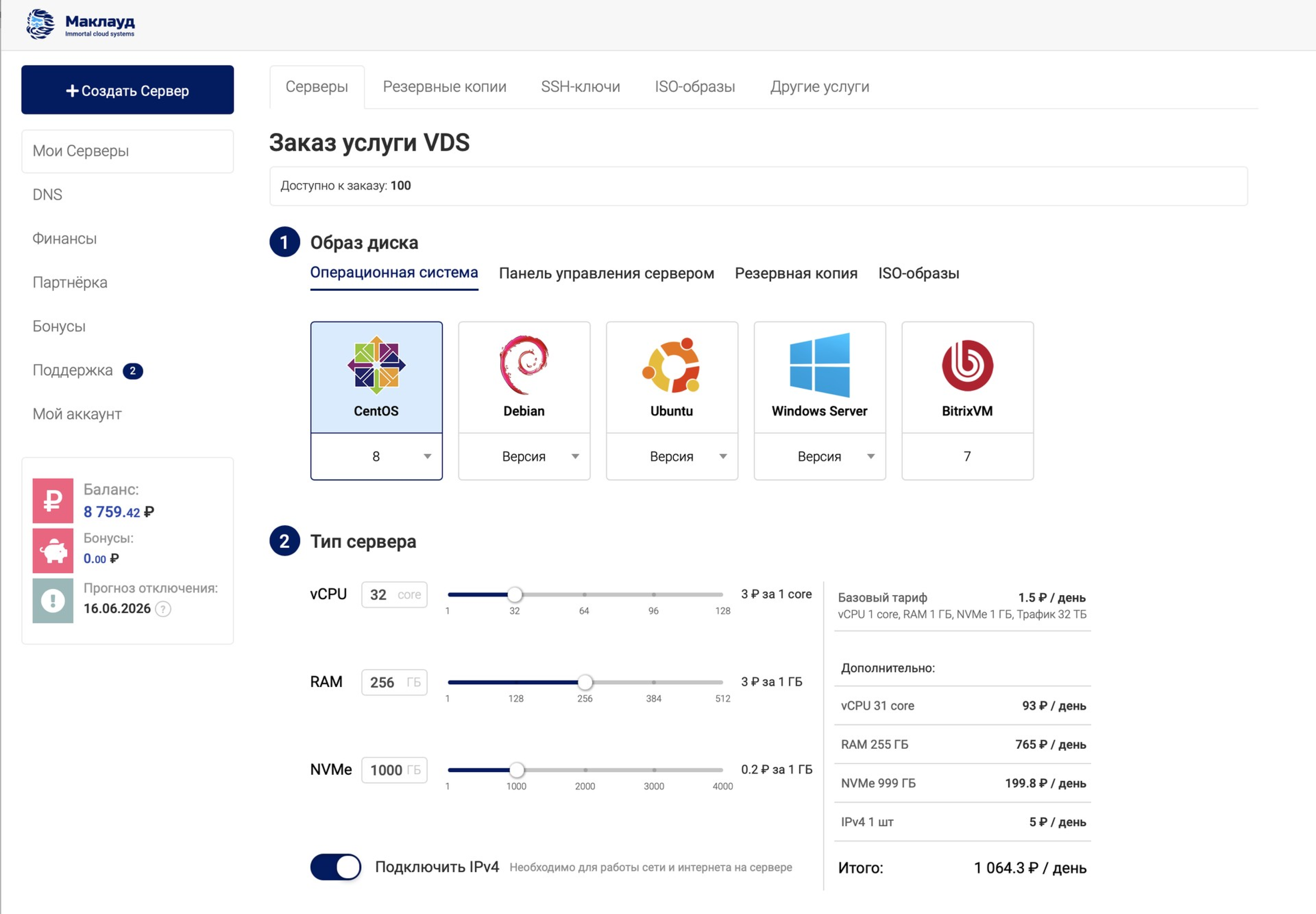Open the Ubuntu Версия dropdown
Screen dimensions: 1316x914
pyautogui.click(x=671, y=456)
